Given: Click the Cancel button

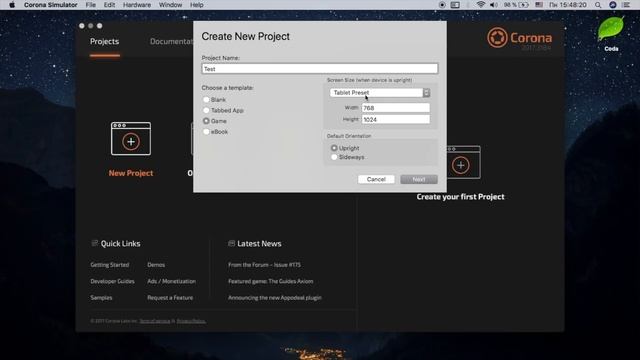Looking at the screenshot, I should pos(376,179).
